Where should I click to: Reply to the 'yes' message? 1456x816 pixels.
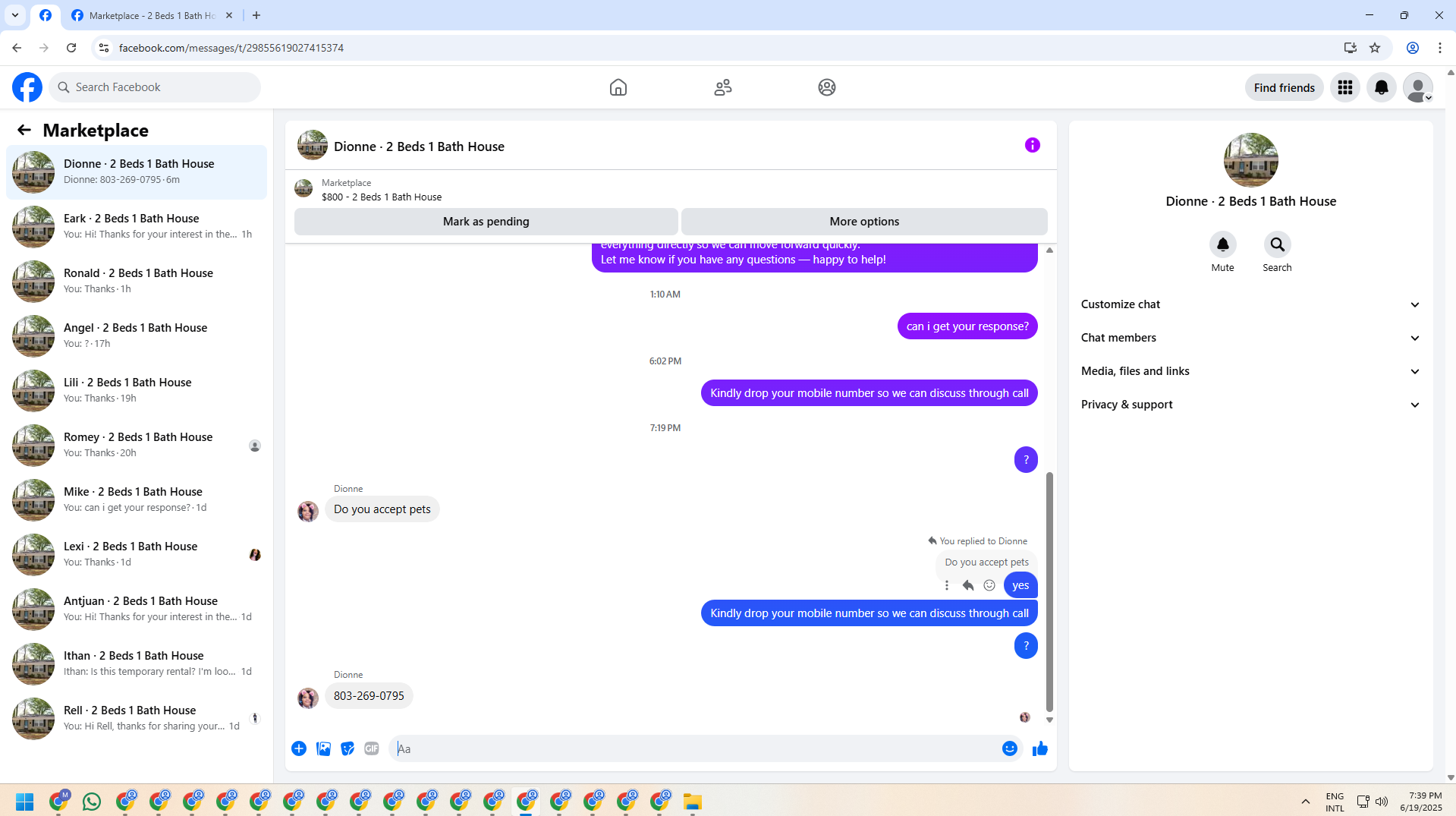968,585
